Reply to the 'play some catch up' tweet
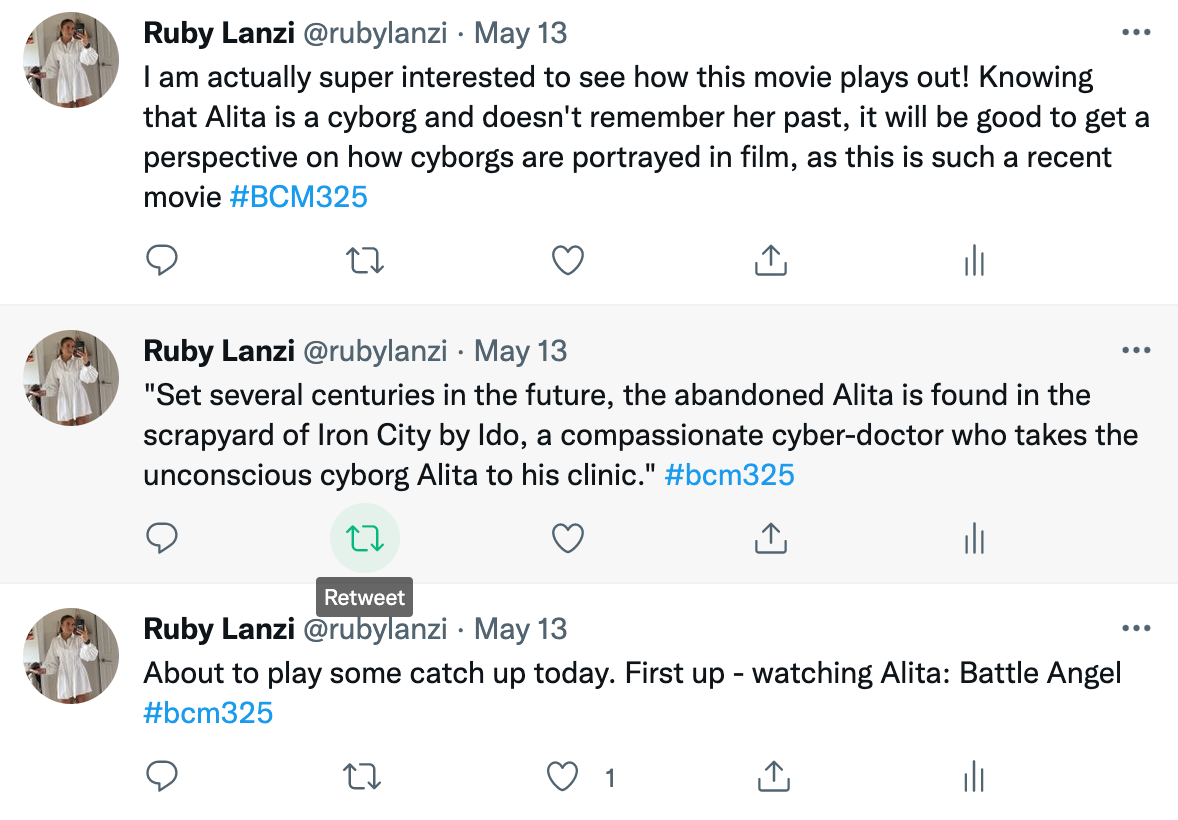The width and height of the screenshot is (1178, 820). click(162, 776)
